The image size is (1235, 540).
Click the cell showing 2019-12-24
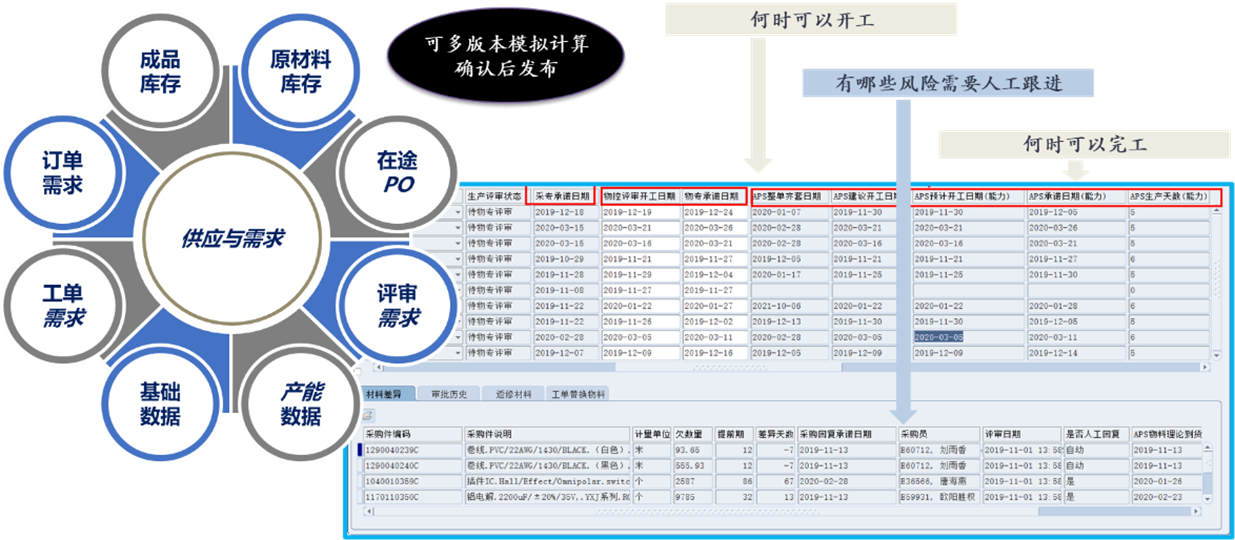714,212
